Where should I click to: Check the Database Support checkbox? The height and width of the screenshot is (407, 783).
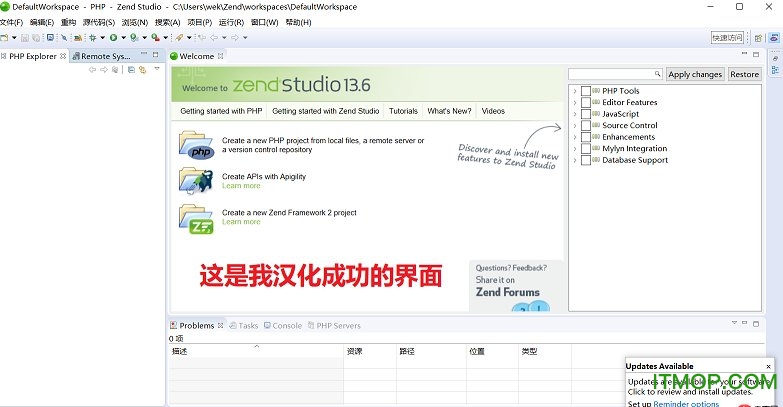click(x=586, y=160)
